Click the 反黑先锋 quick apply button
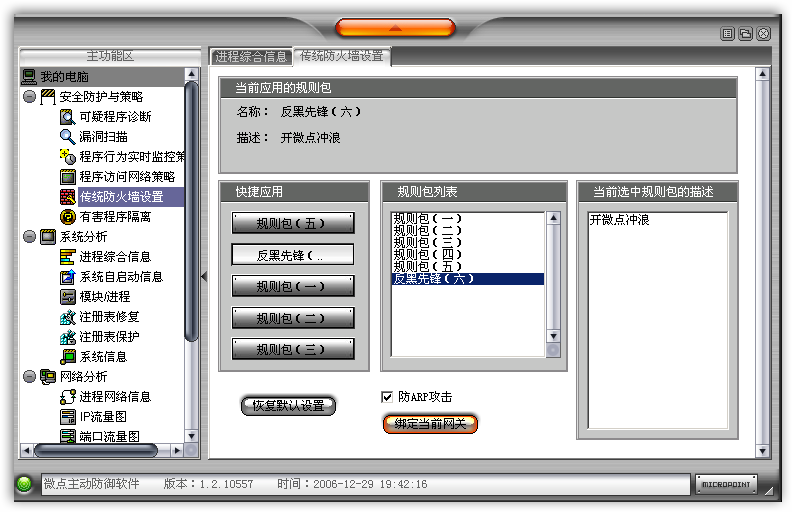This screenshot has height=513, width=793. coord(293,255)
